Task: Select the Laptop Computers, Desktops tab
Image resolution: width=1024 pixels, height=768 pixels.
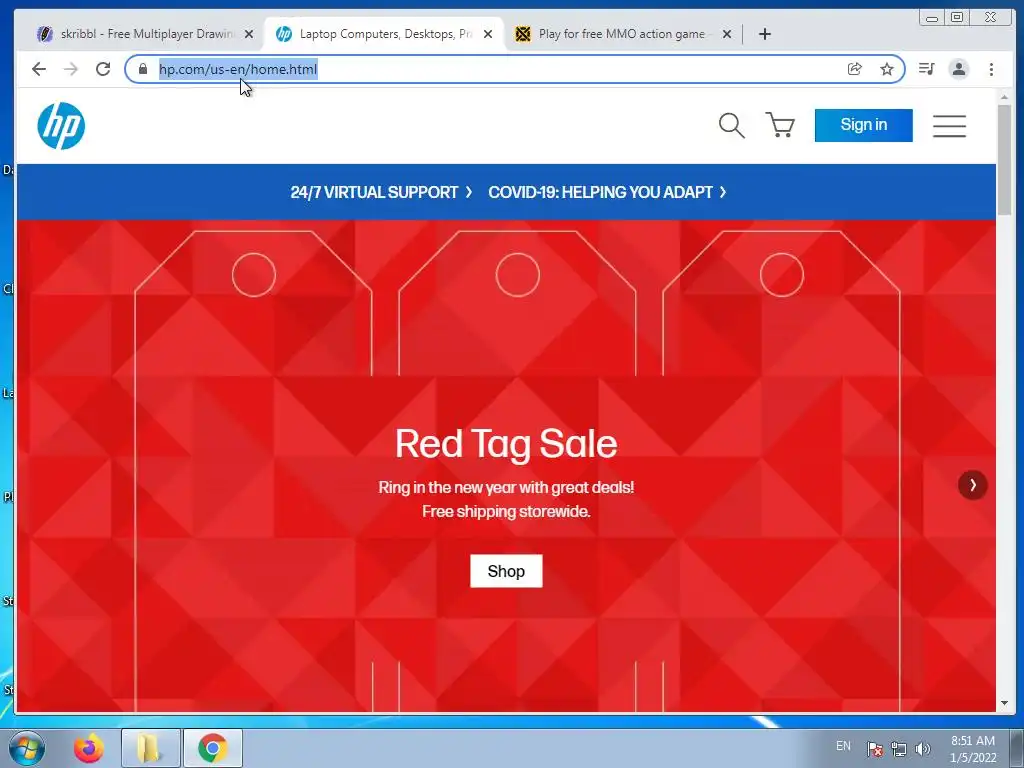Action: (x=383, y=34)
